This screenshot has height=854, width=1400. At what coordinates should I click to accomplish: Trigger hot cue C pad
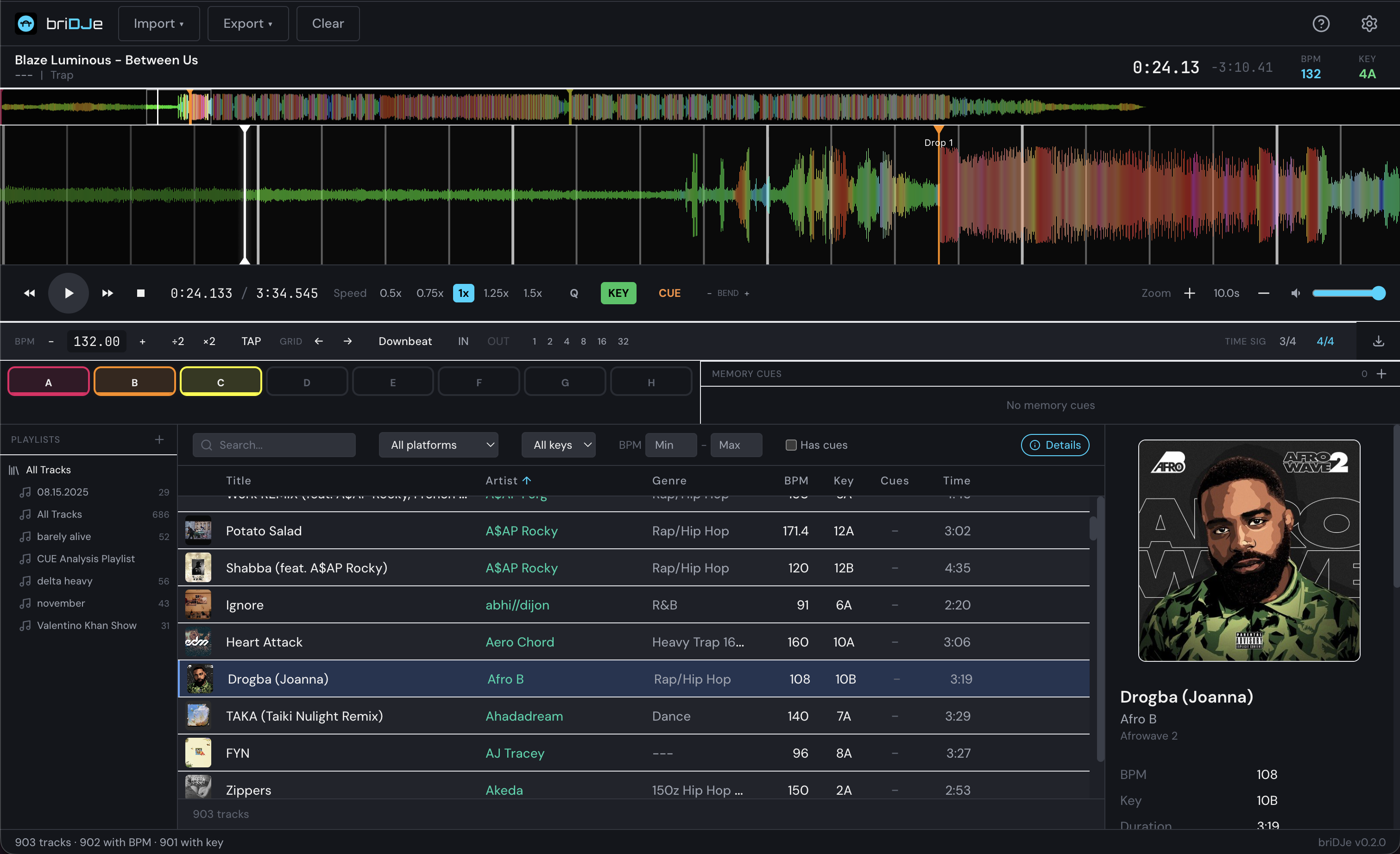(221, 382)
